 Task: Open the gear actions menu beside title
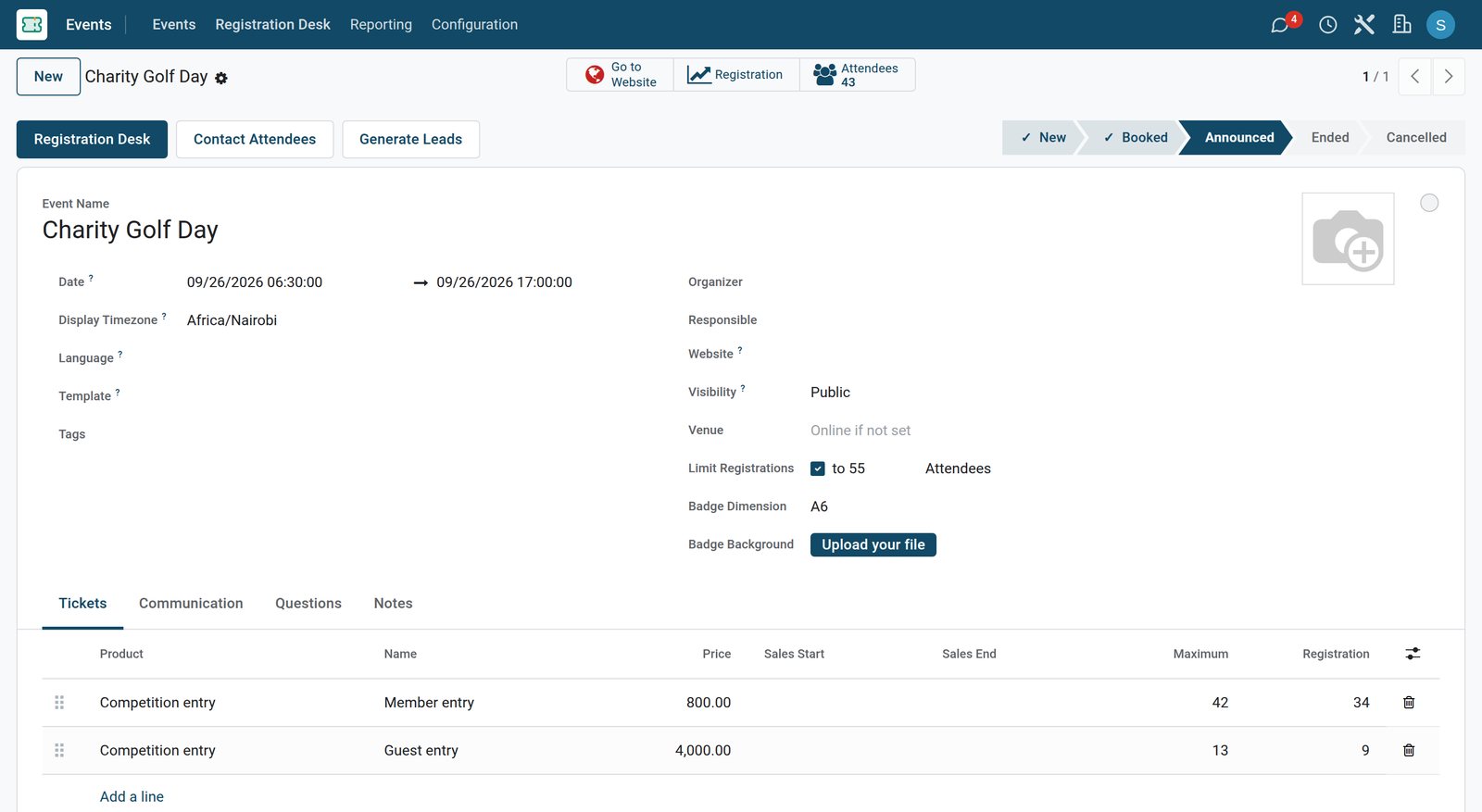tap(221, 79)
